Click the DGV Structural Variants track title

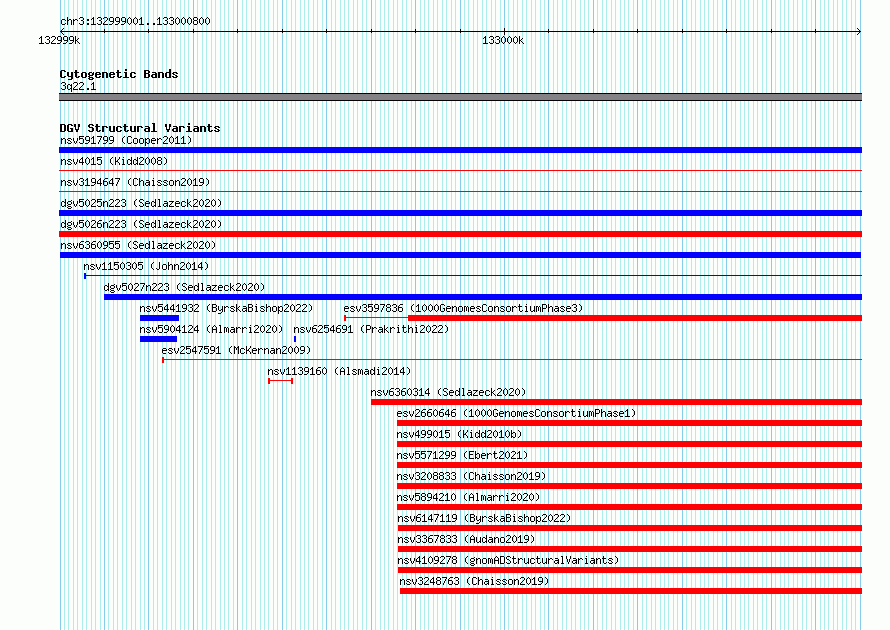[140, 128]
